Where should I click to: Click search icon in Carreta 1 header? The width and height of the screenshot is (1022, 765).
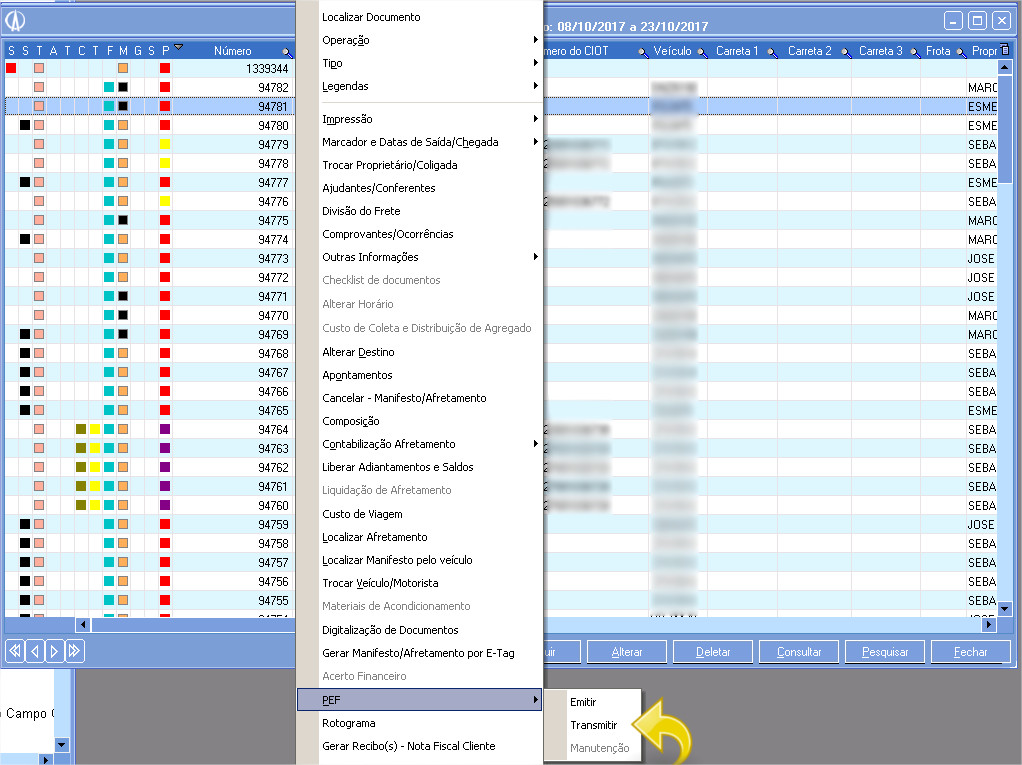(773, 51)
